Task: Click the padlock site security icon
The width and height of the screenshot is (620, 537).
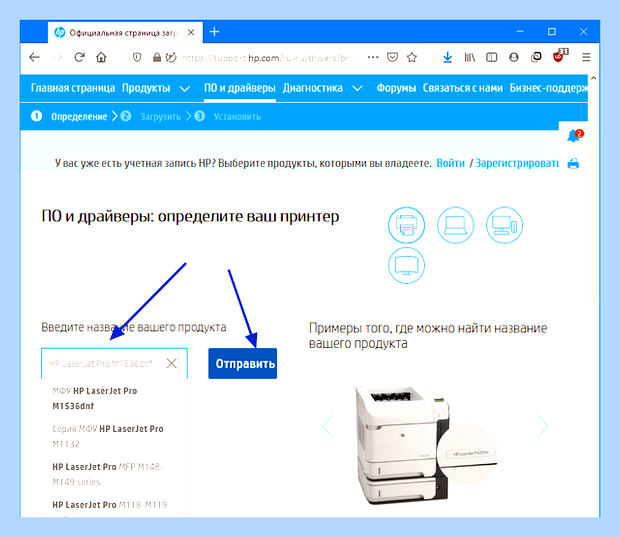Action: click(157, 58)
